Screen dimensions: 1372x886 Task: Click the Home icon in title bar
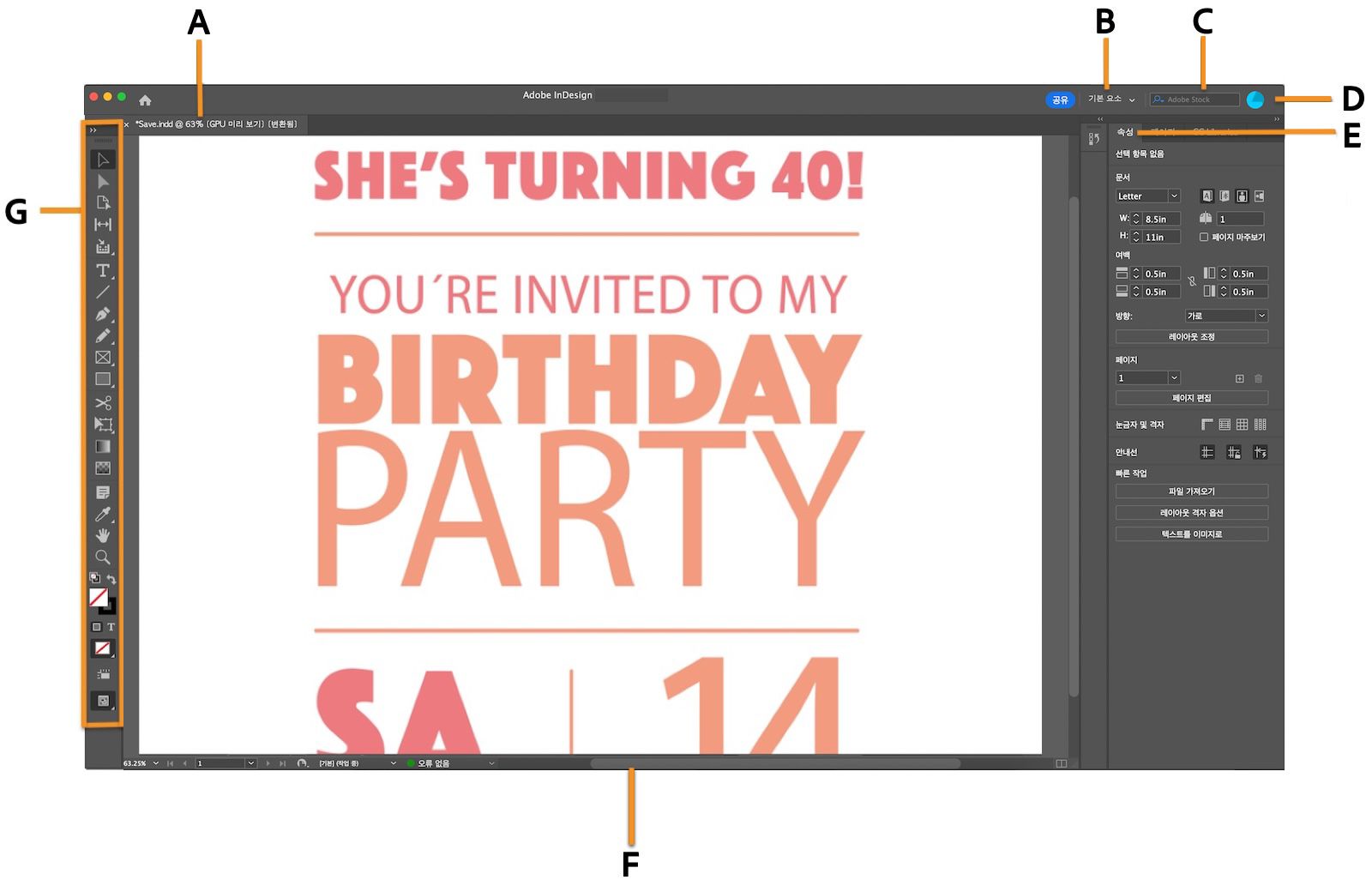[x=145, y=100]
